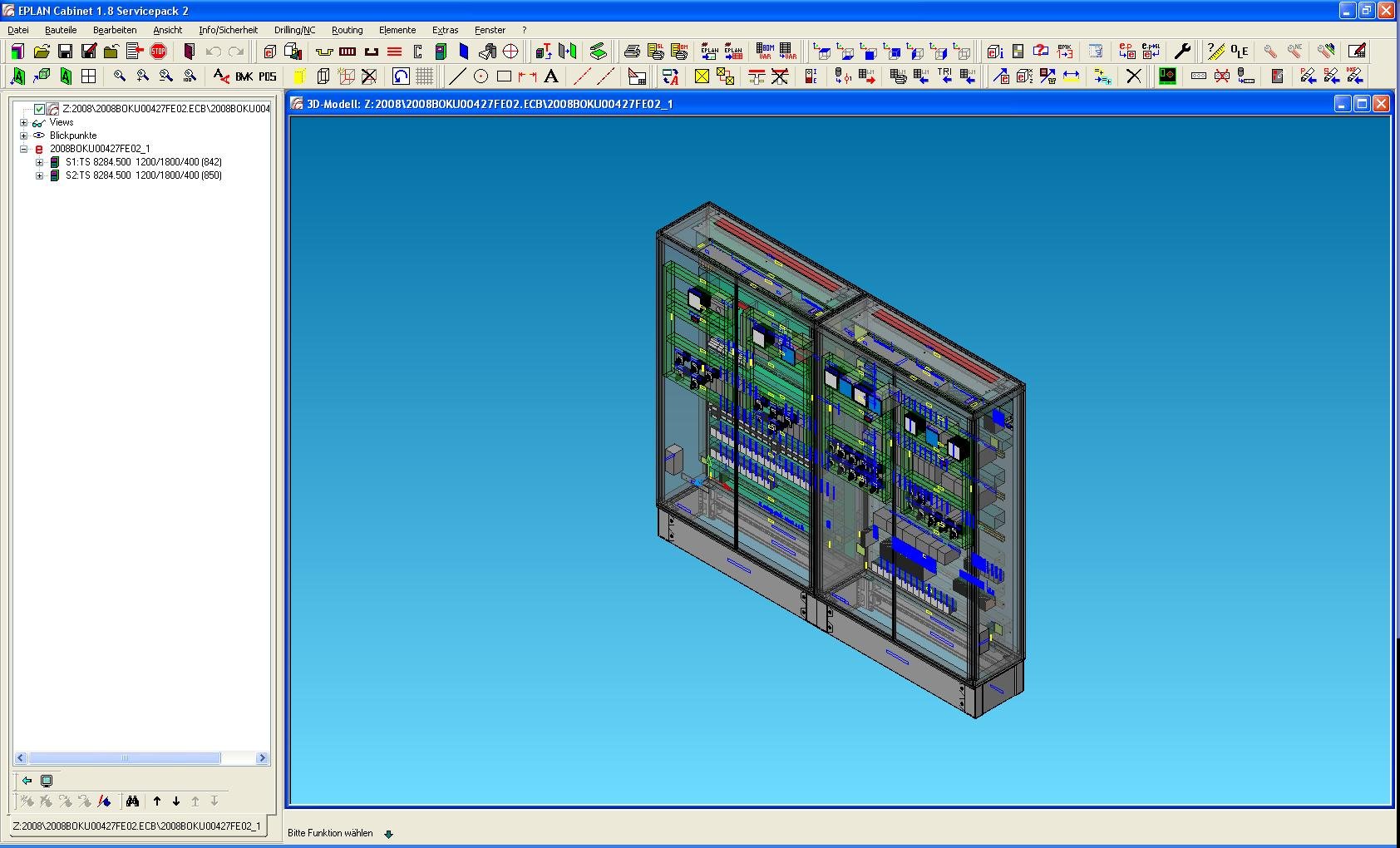The width and height of the screenshot is (1400, 848).
Task: Click the BOM VAR list icon
Action: (765, 52)
